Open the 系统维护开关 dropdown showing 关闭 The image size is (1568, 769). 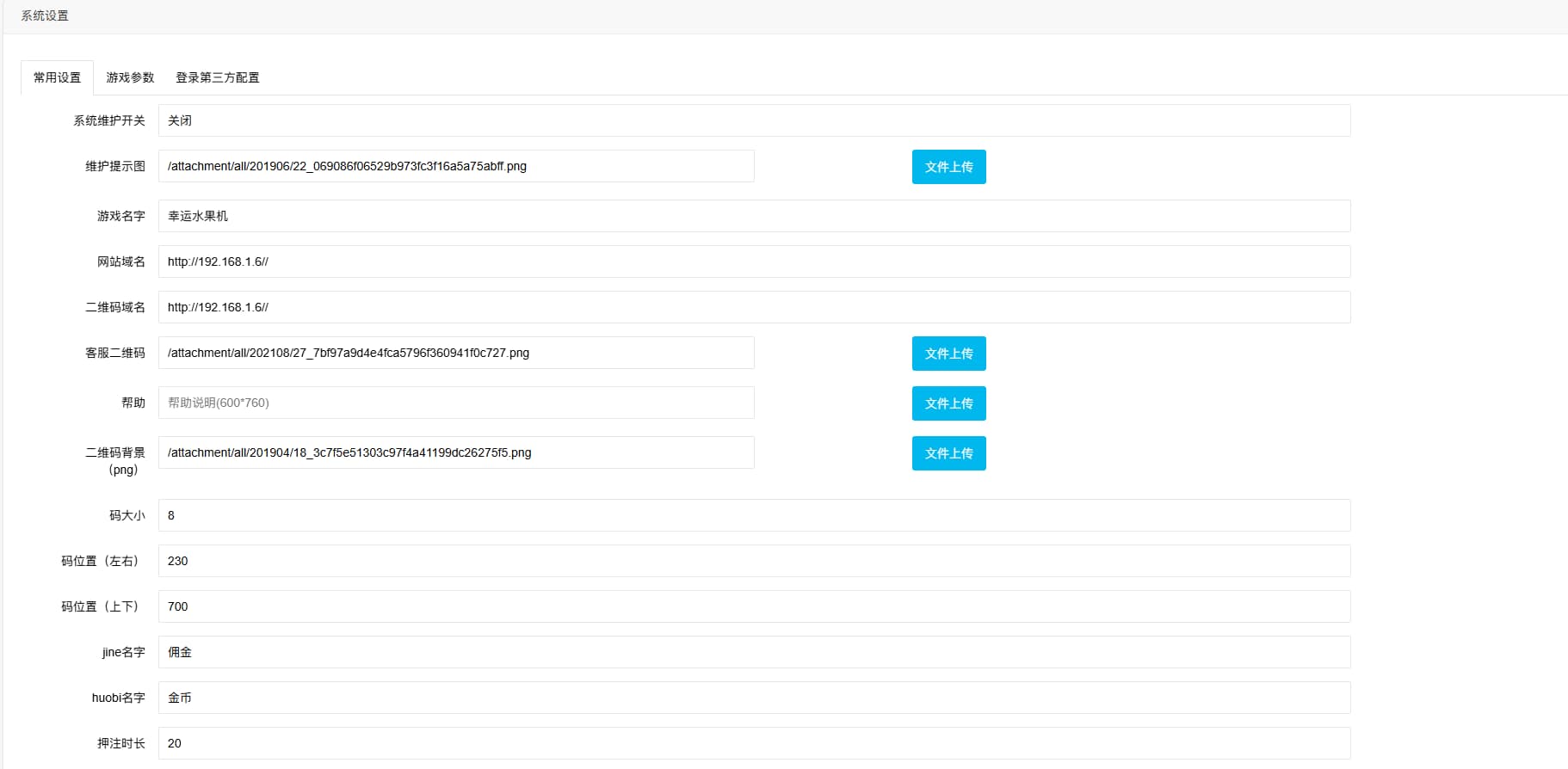754,120
